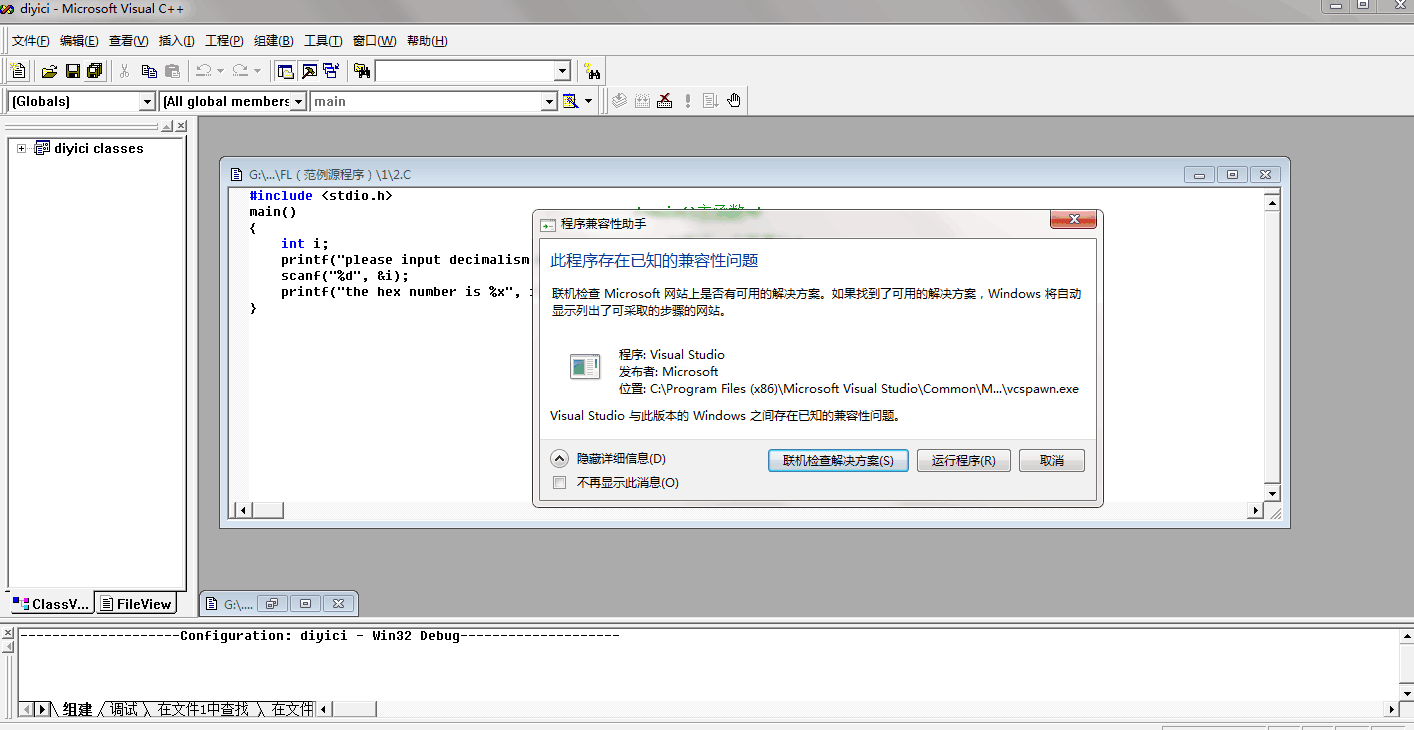
Task: Click the 联机检查解决方案(S) button
Action: coord(838,461)
